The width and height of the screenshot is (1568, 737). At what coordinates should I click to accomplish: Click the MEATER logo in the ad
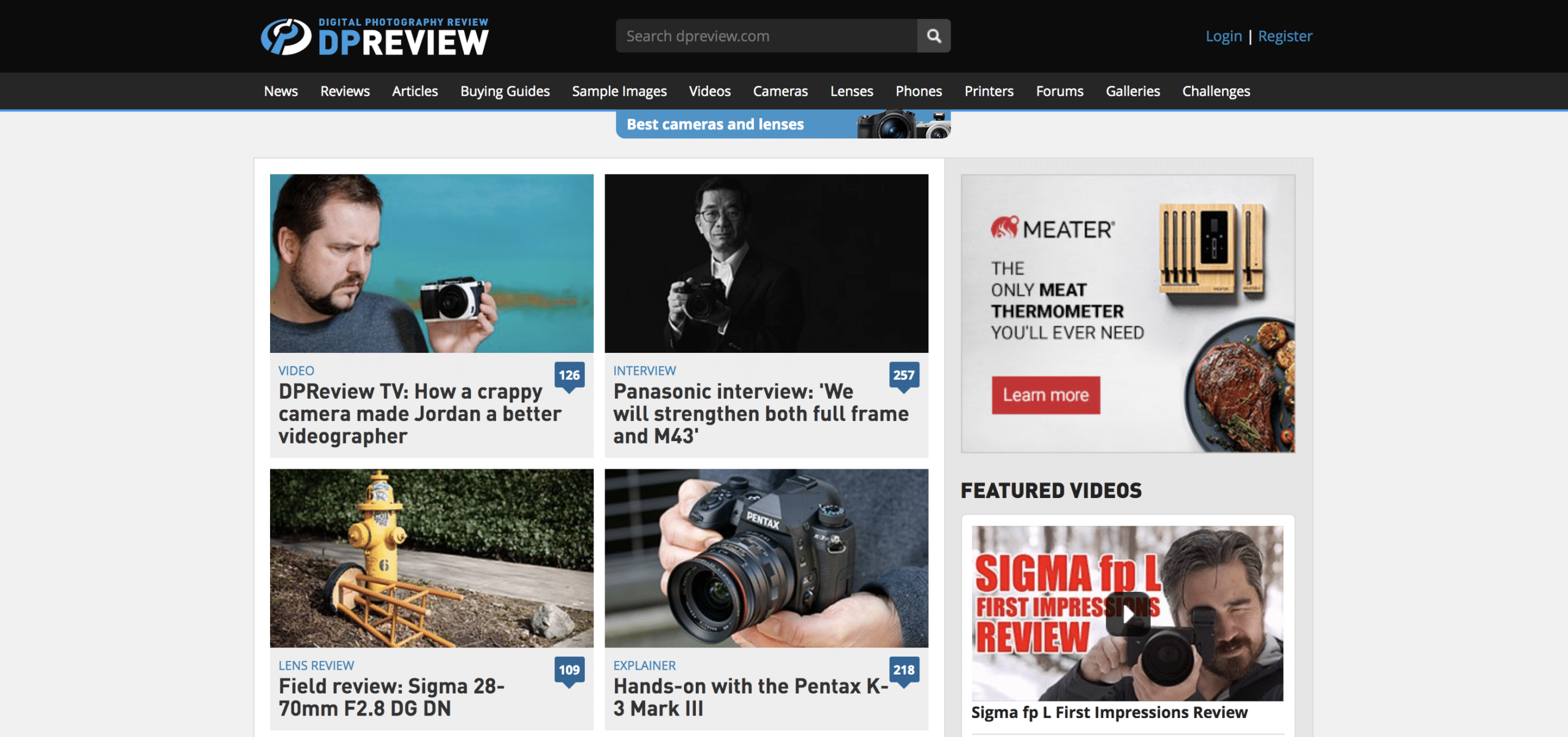point(1053,229)
